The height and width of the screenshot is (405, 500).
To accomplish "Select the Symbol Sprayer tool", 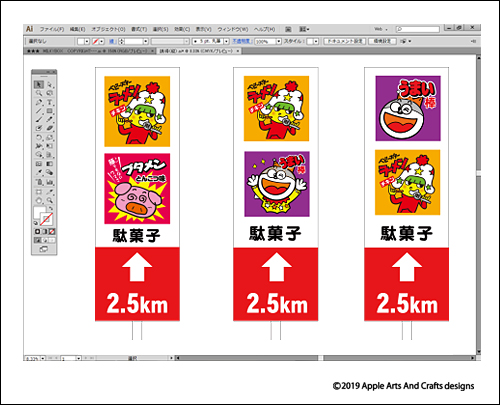I will 39,182.
